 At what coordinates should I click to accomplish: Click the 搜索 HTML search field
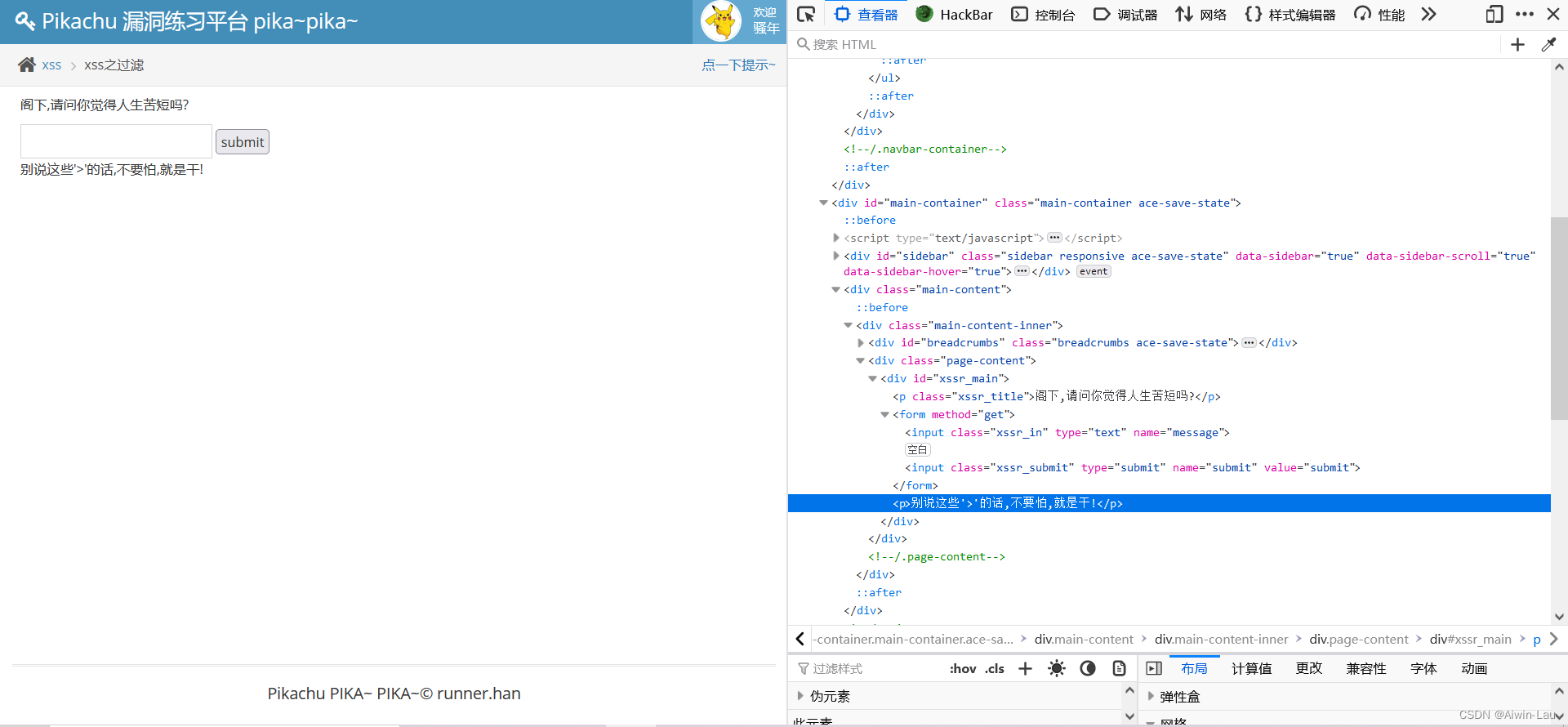point(1147,44)
